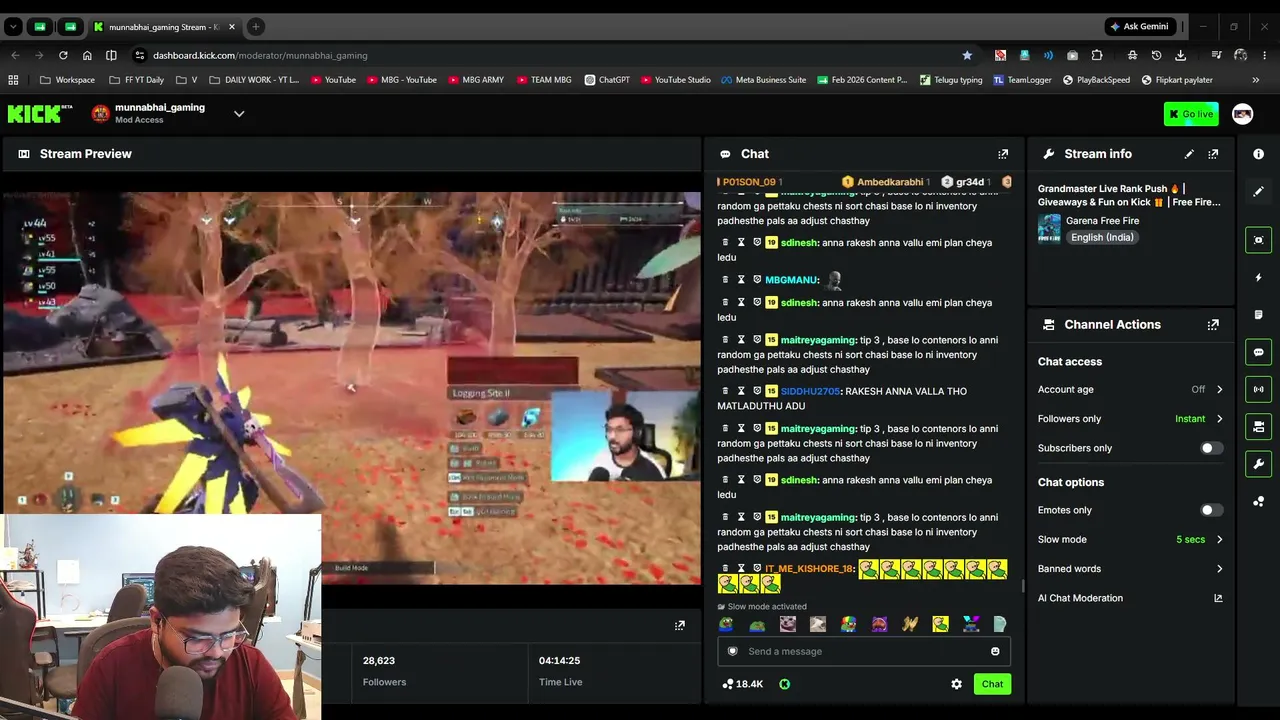The width and height of the screenshot is (1280, 720).
Task: Open Followers only setting chevron
Action: click(1219, 419)
